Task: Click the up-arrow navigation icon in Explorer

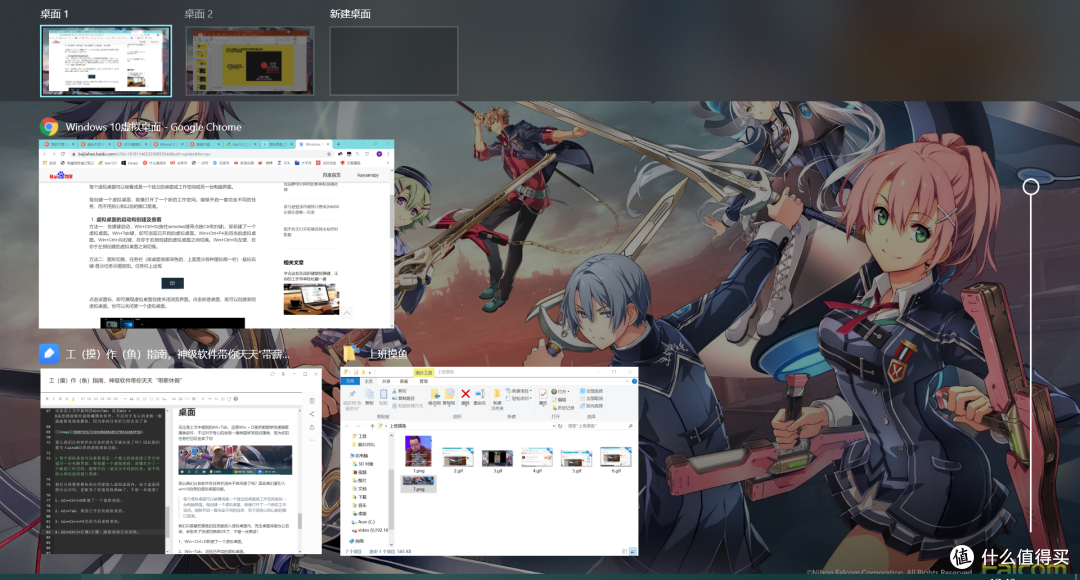Action: [x=373, y=426]
